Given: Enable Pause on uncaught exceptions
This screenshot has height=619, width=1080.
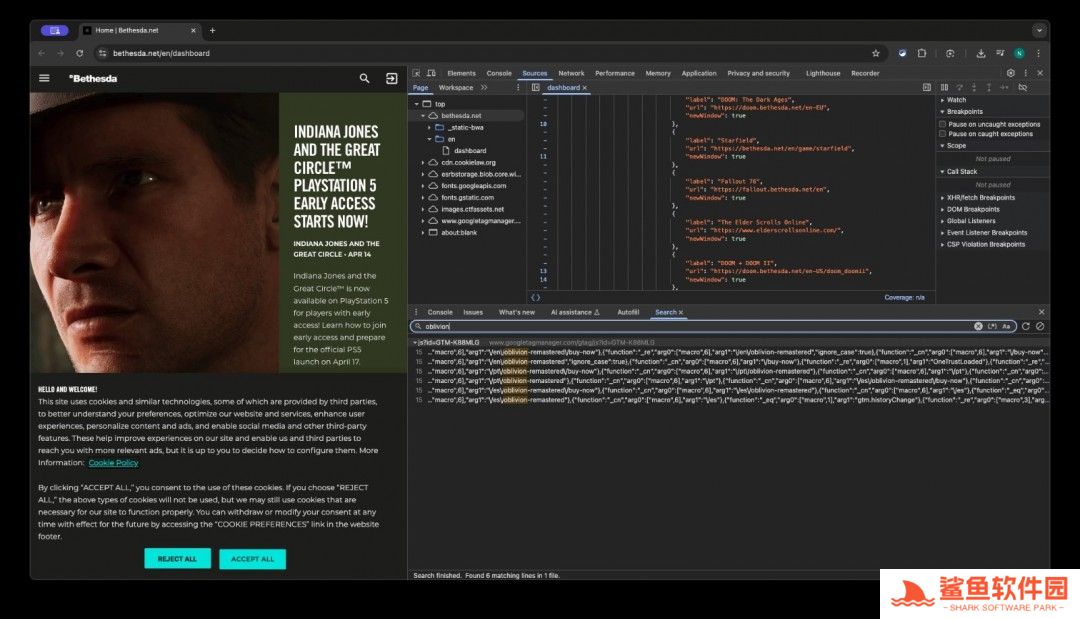Looking at the screenshot, I should point(943,124).
